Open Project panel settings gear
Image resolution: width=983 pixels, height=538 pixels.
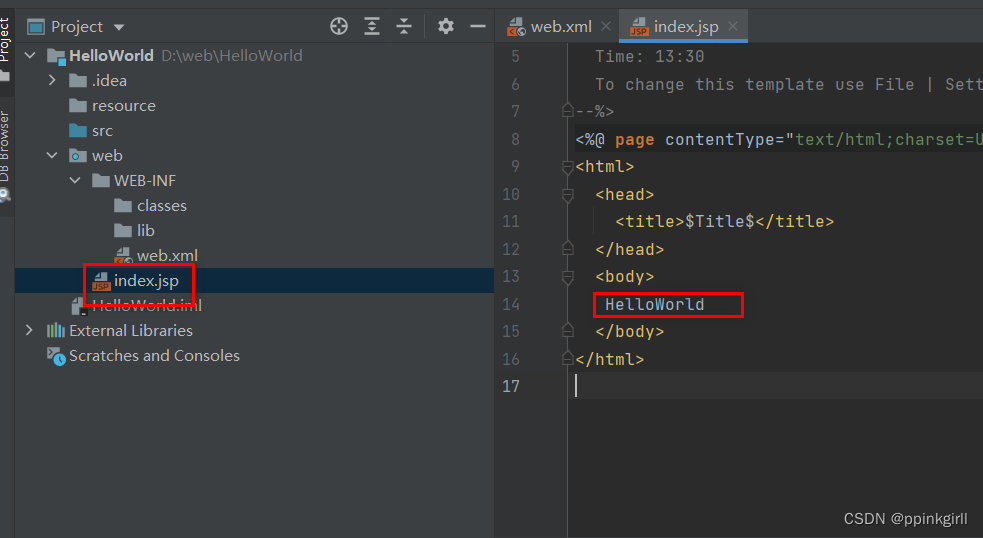(446, 26)
